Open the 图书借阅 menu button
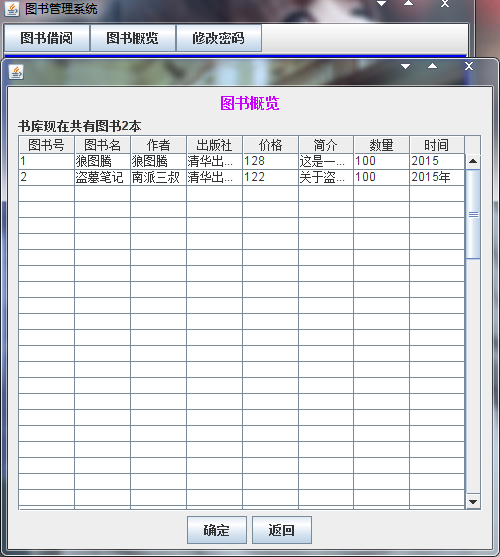 (47, 38)
